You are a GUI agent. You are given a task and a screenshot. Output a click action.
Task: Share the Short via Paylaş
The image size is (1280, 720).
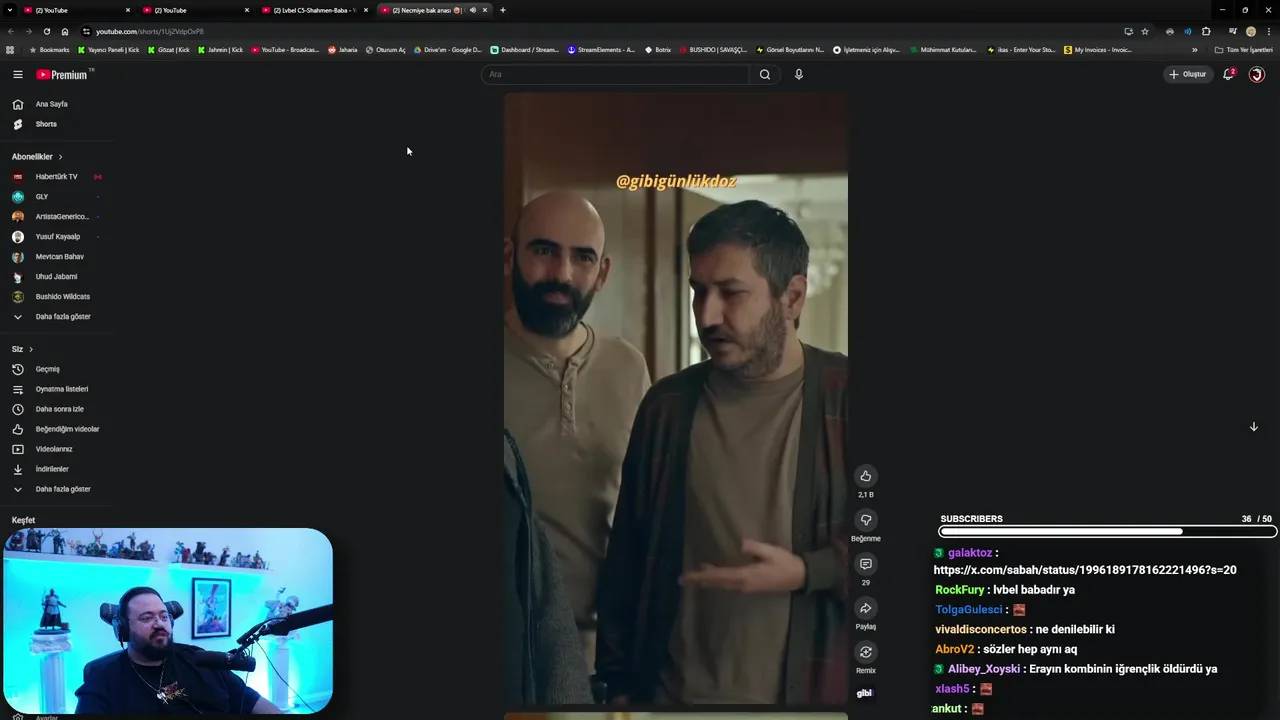click(866, 608)
